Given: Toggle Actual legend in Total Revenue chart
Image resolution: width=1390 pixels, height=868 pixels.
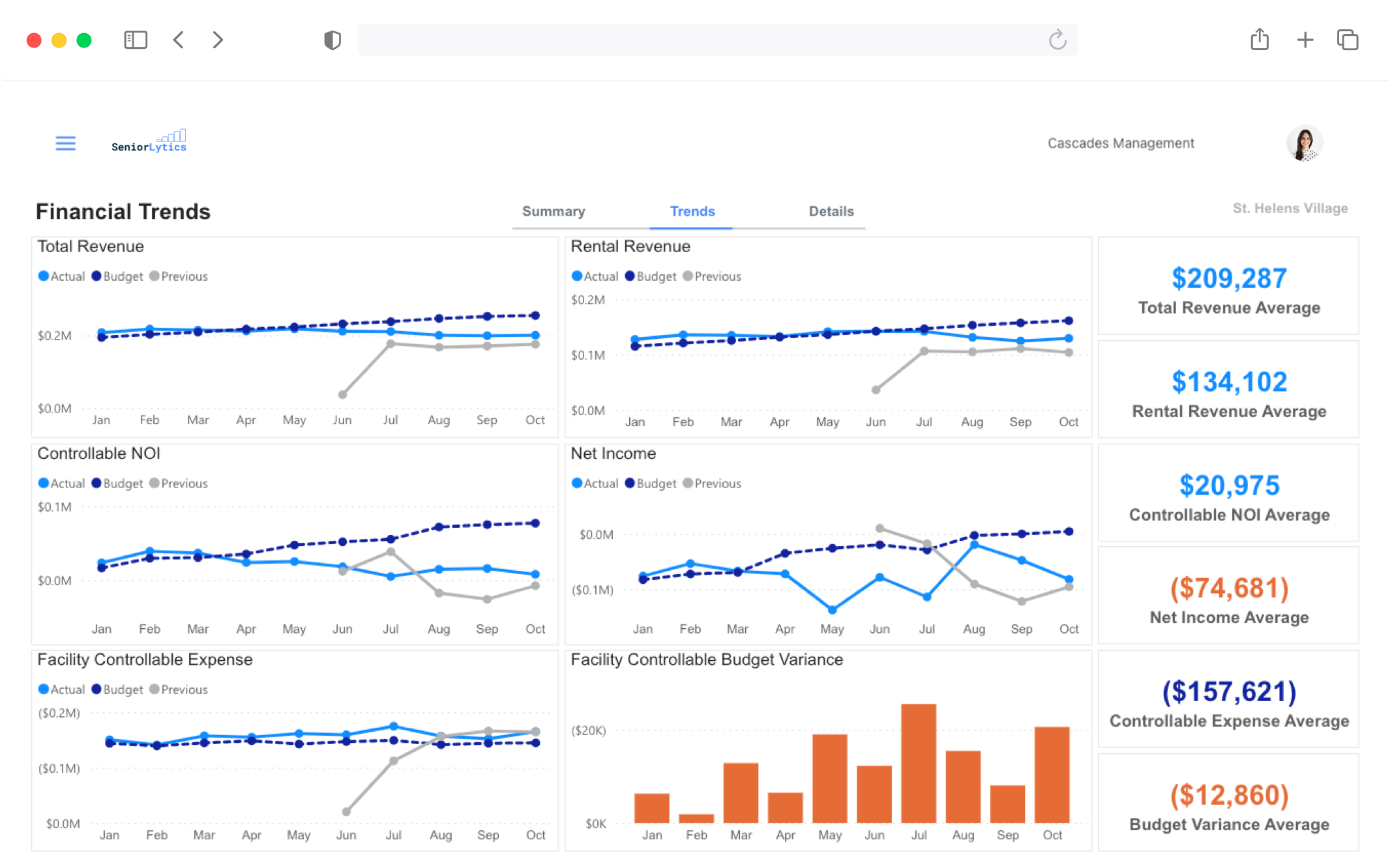Looking at the screenshot, I should pos(62,276).
